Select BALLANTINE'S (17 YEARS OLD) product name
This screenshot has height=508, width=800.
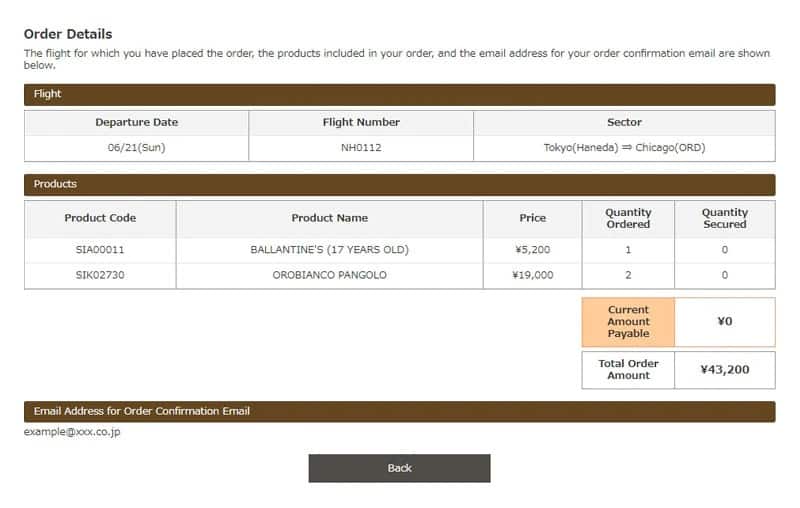click(329, 249)
